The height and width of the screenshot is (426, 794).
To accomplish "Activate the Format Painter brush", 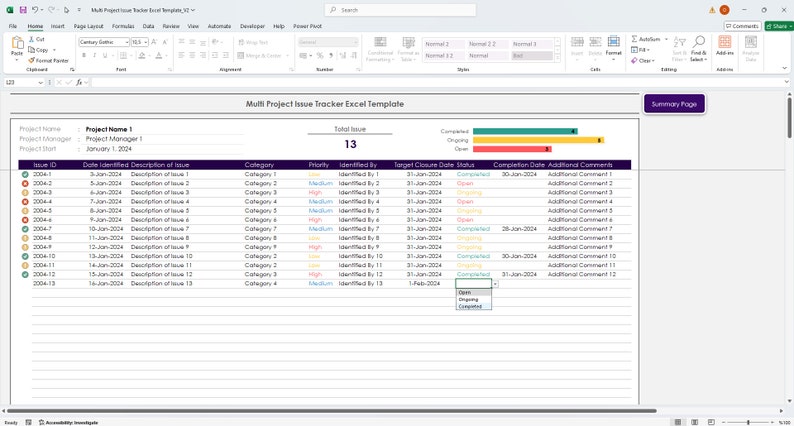I will 48,60.
